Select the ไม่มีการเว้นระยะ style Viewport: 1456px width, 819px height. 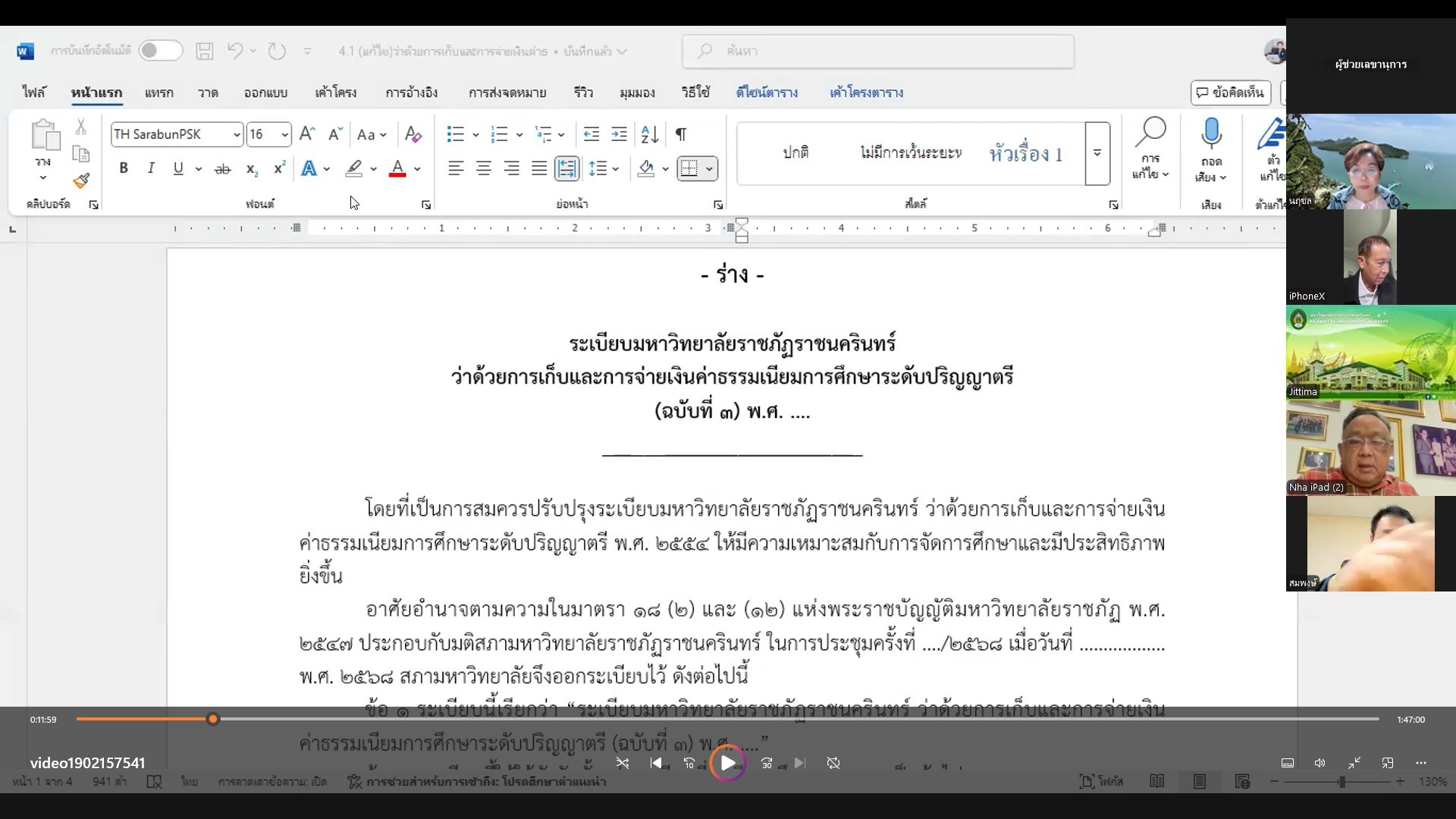coord(911,153)
